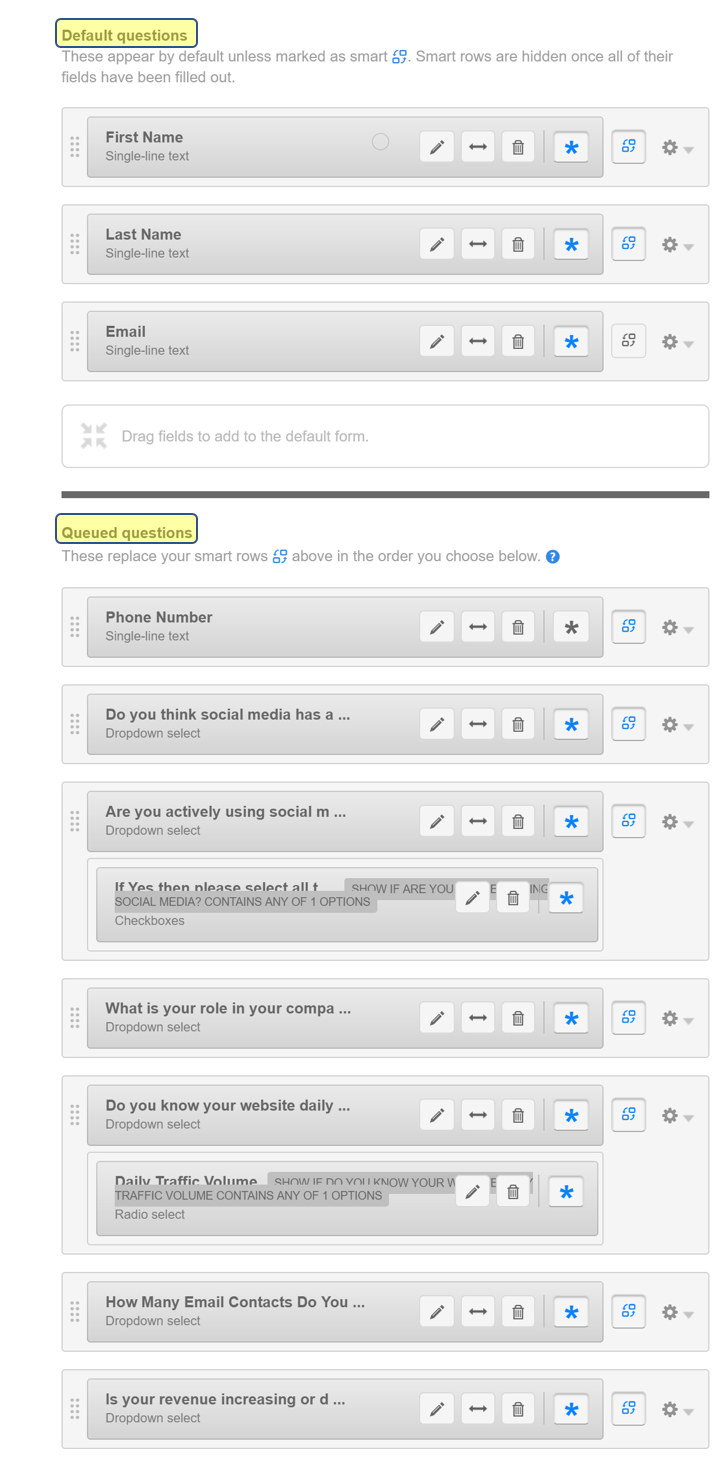Delete the "Are you actively using social m" field
The height and width of the screenshot is (1457, 727).
(518, 820)
